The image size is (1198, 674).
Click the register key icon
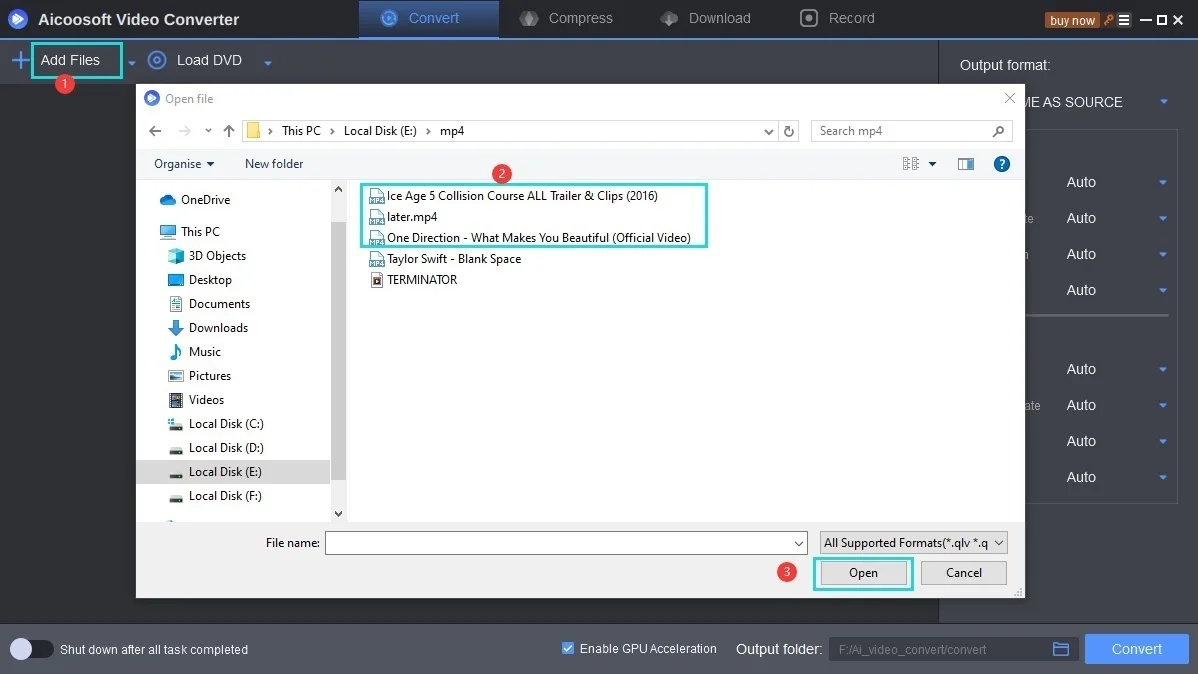point(1109,20)
